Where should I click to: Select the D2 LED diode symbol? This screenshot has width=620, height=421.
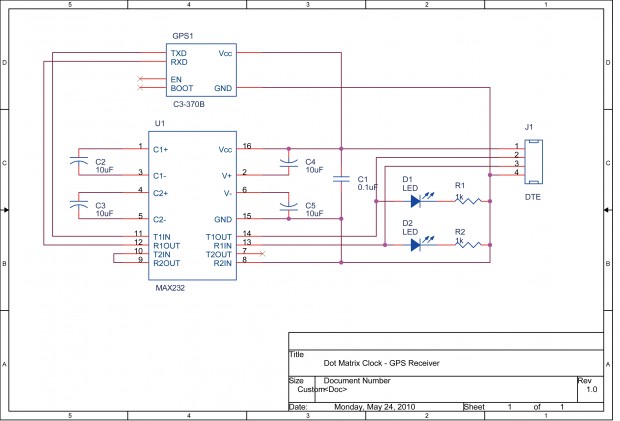pyautogui.click(x=415, y=245)
